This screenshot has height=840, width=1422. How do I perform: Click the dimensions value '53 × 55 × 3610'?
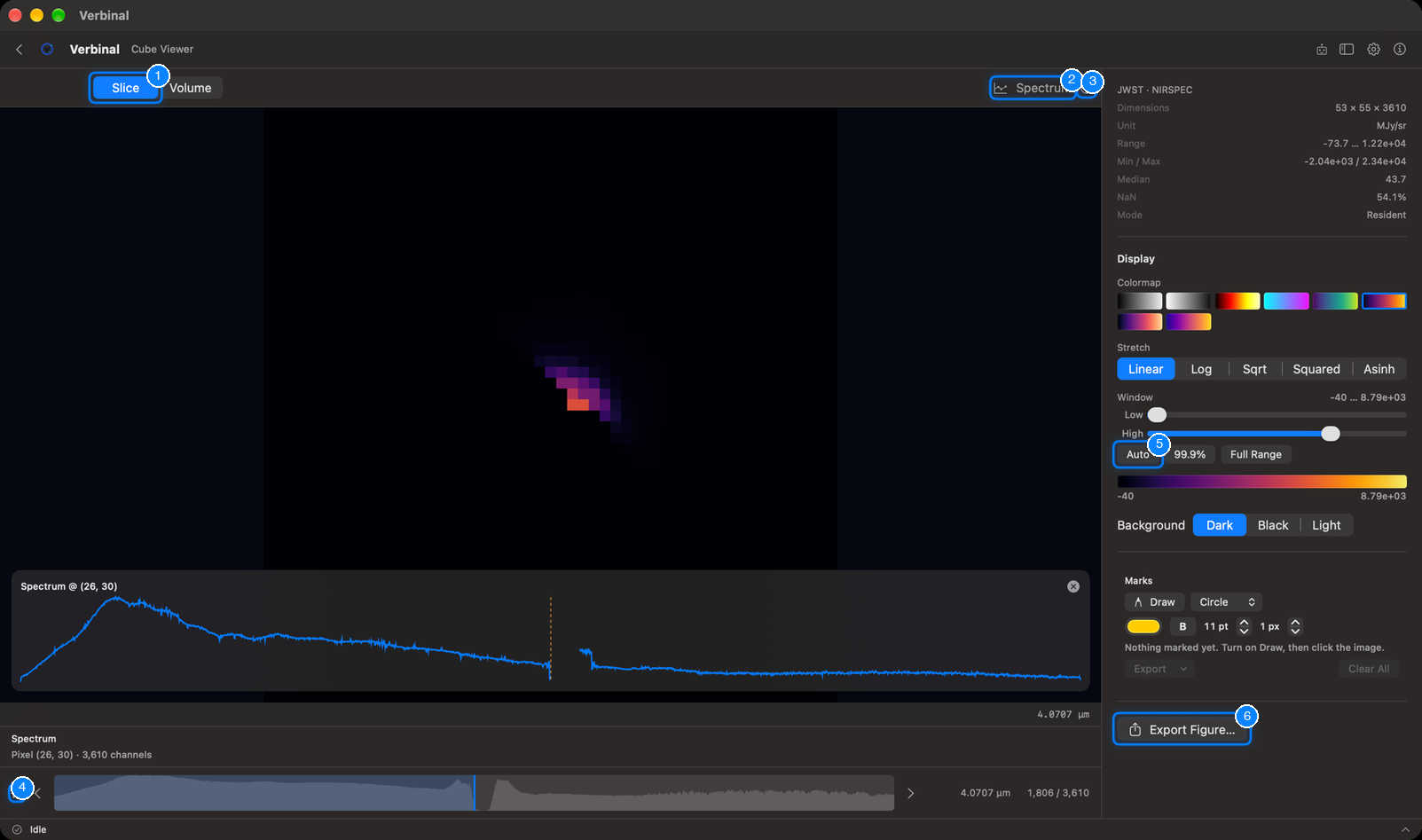pyautogui.click(x=1371, y=107)
